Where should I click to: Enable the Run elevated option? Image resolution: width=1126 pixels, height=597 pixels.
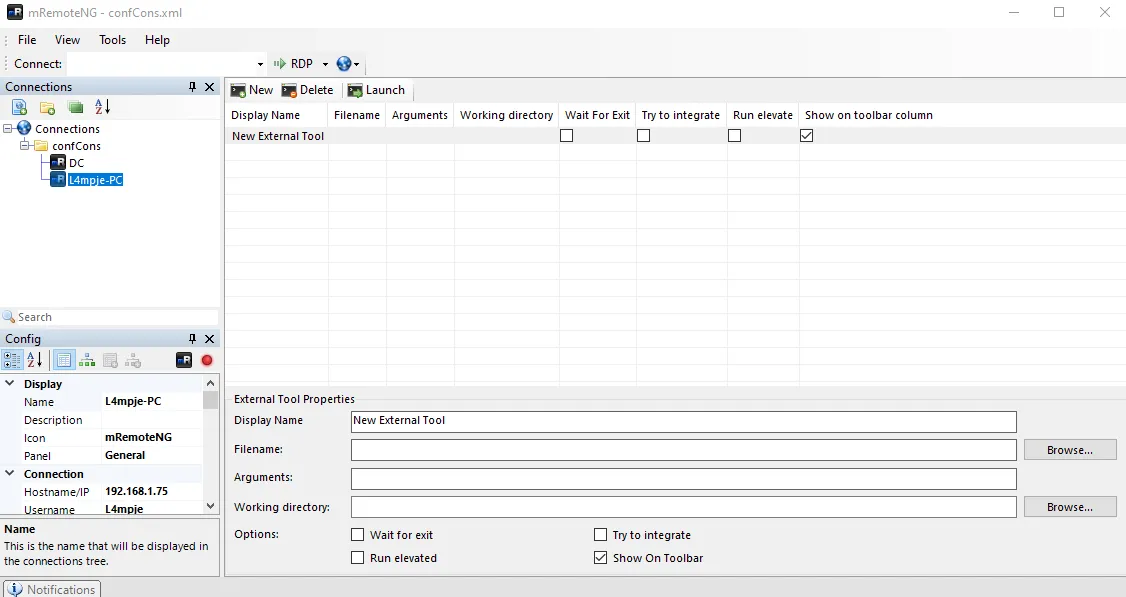click(x=358, y=557)
